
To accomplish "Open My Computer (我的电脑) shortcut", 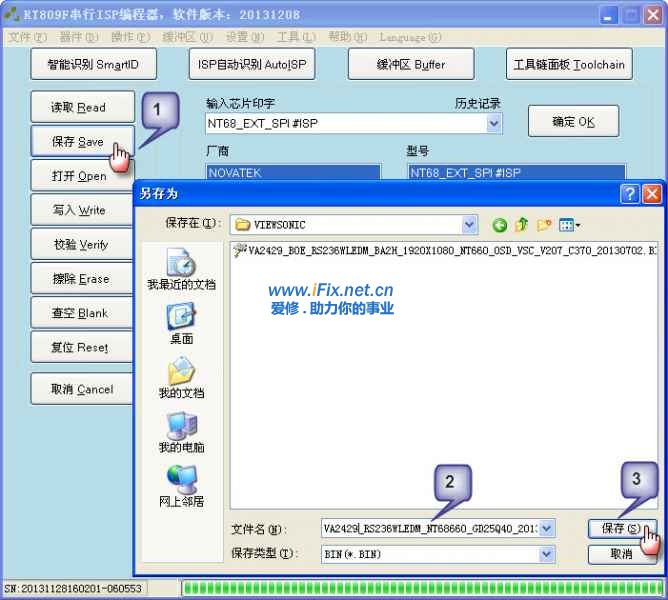I will (x=181, y=431).
